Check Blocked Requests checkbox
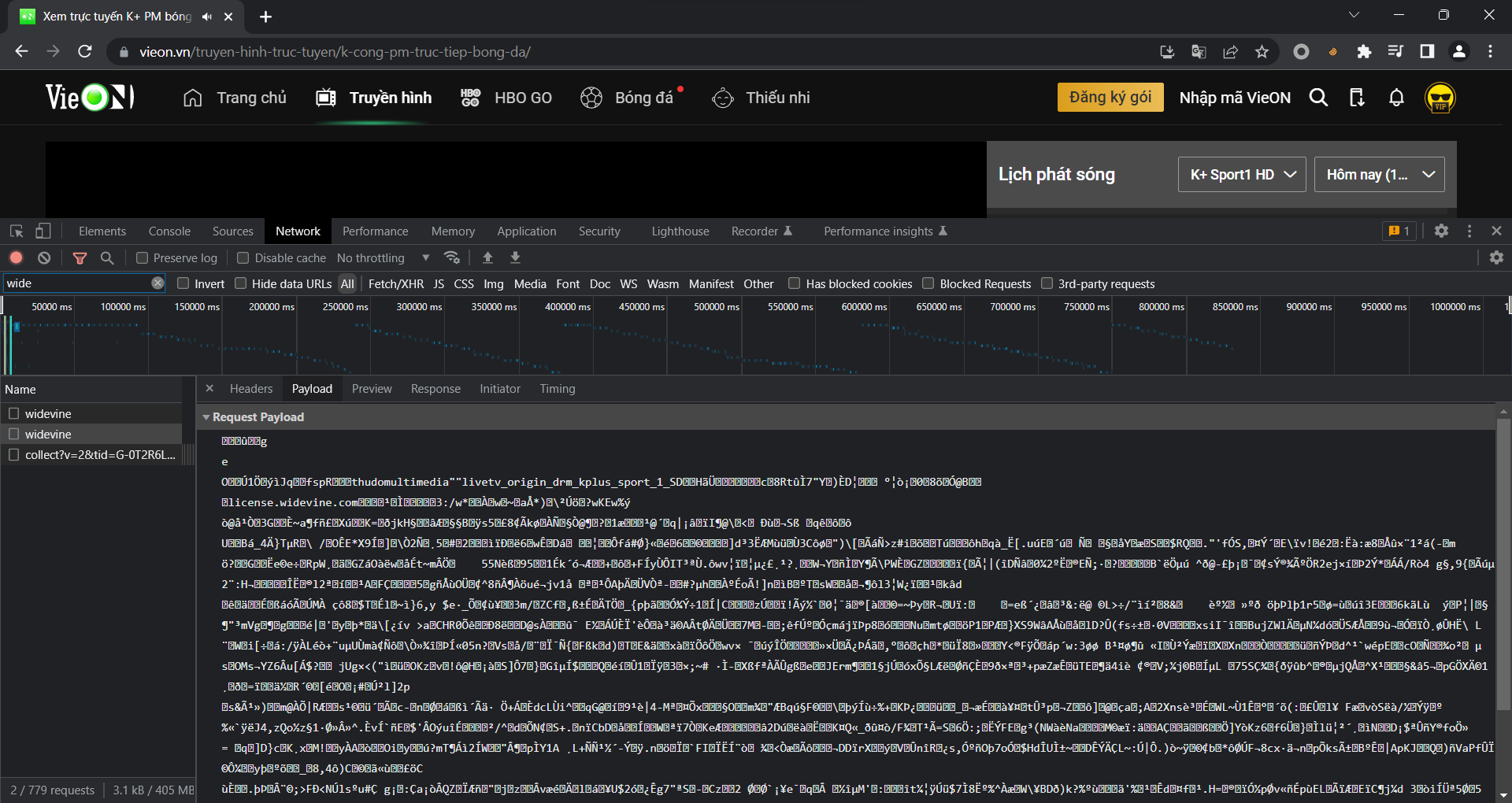Screen dimensions: 1512x803 [x=928, y=283]
